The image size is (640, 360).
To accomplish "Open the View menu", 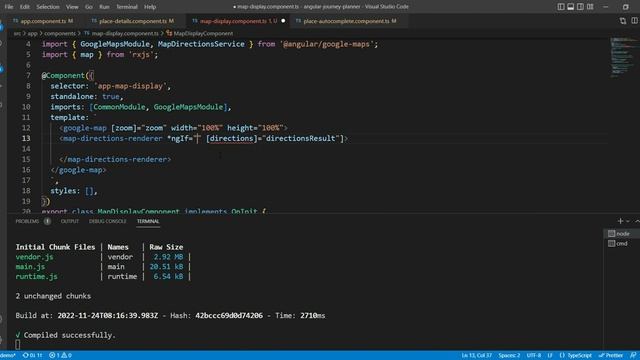I will (x=72, y=7).
